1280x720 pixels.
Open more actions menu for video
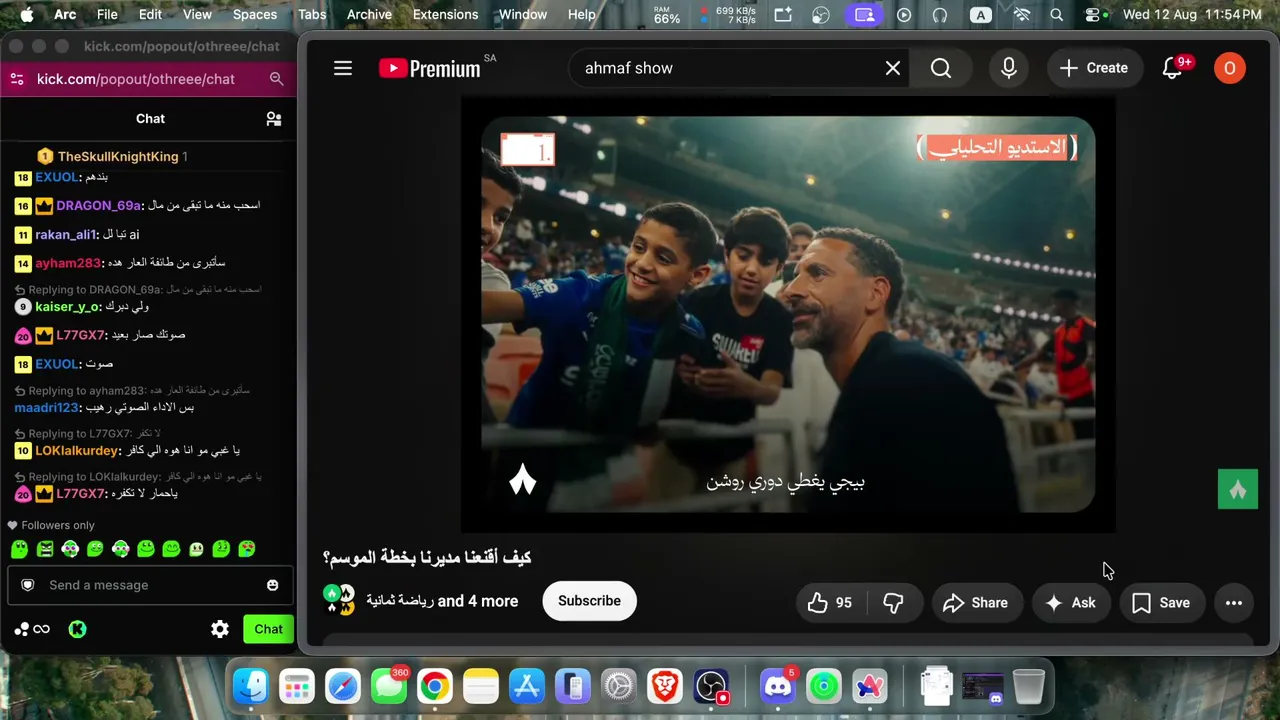coord(1234,603)
